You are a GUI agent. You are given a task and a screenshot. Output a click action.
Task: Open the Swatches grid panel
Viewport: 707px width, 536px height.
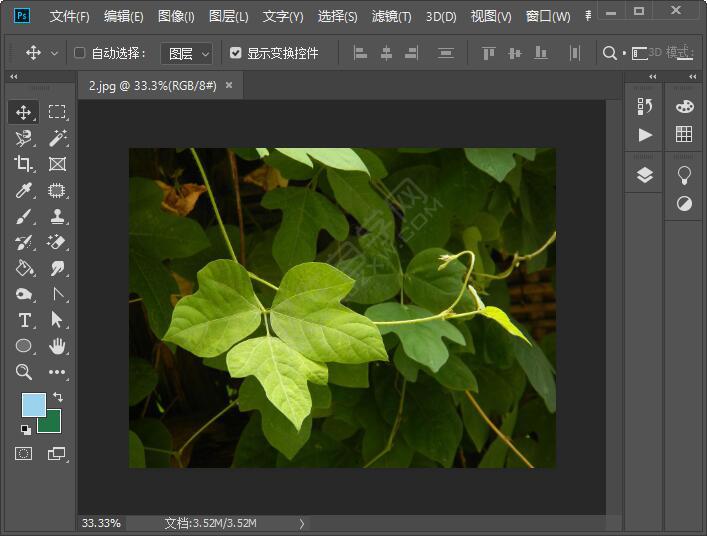pyautogui.click(x=684, y=134)
